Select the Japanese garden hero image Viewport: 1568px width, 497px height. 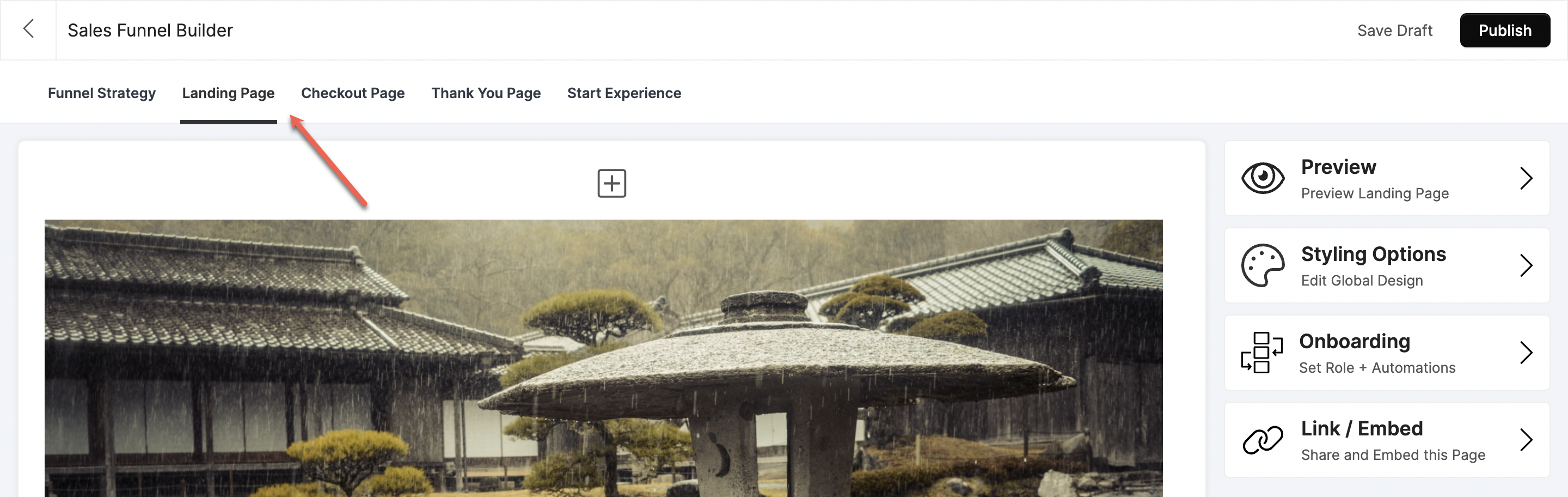(x=603, y=358)
